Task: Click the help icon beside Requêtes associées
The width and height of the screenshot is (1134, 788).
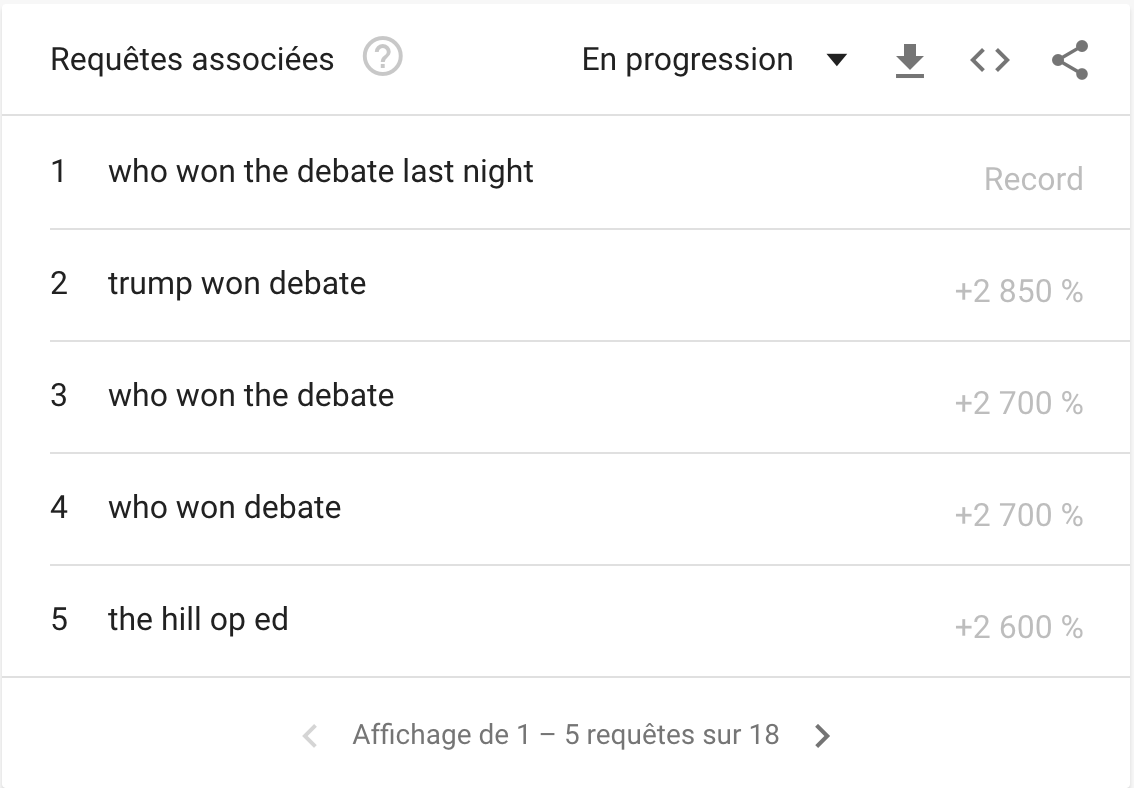Action: (x=382, y=59)
